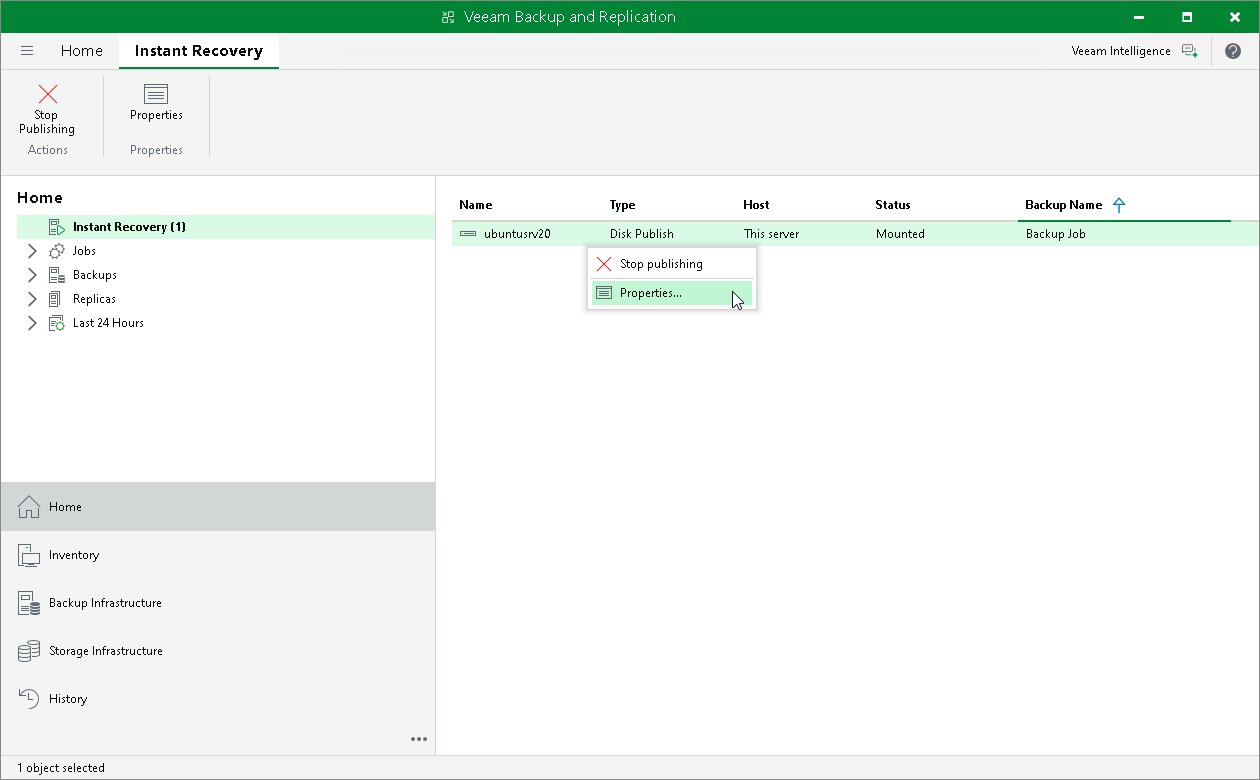The height and width of the screenshot is (780, 1260).
Task: Click the Stop Publishing ribbon button
Action: tap(47, 110)
